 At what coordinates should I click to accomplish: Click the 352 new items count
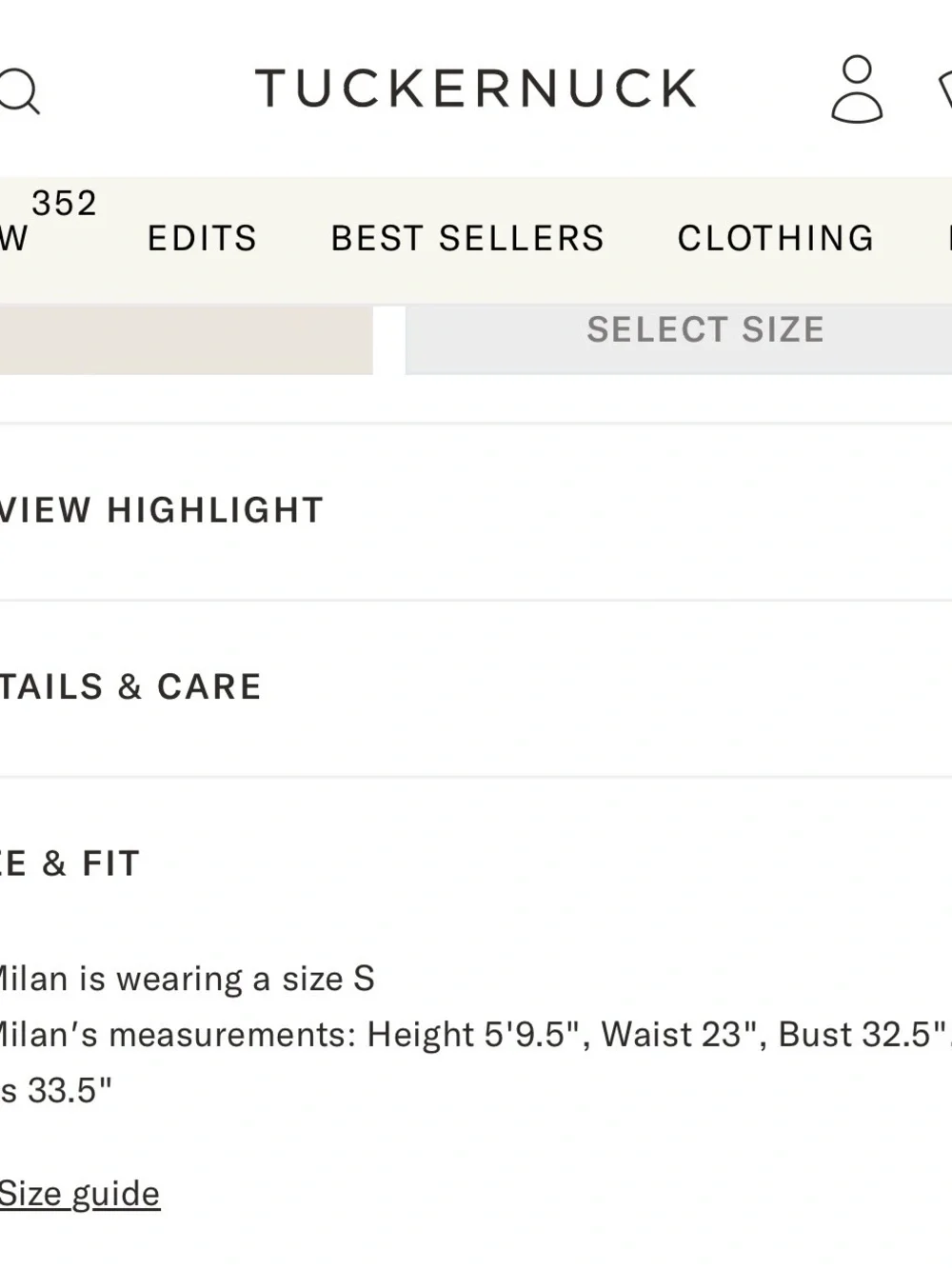(x=64, y=203)
